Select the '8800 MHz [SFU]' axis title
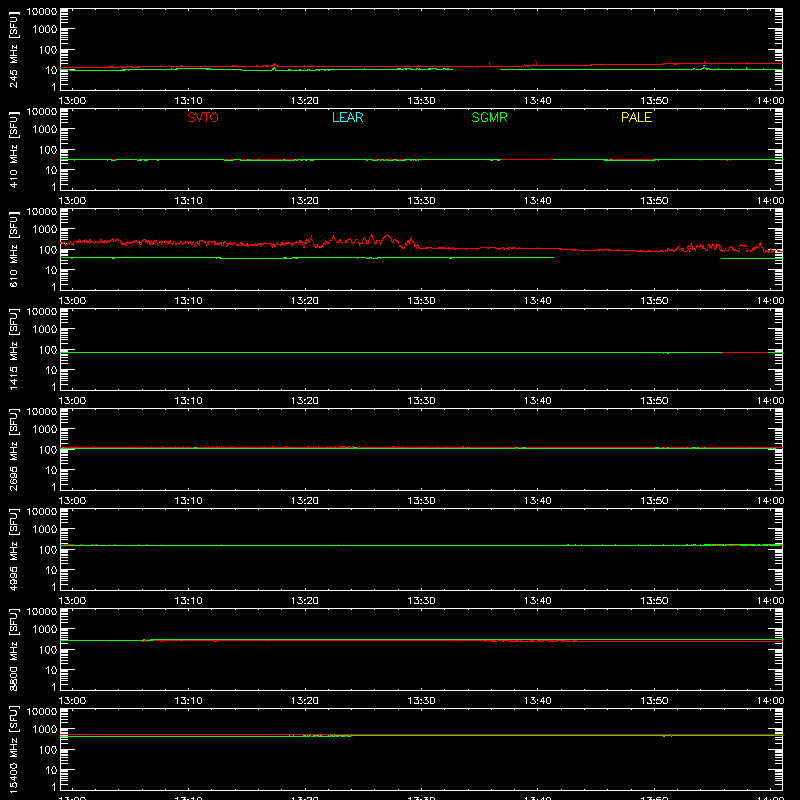 point(14,649)
